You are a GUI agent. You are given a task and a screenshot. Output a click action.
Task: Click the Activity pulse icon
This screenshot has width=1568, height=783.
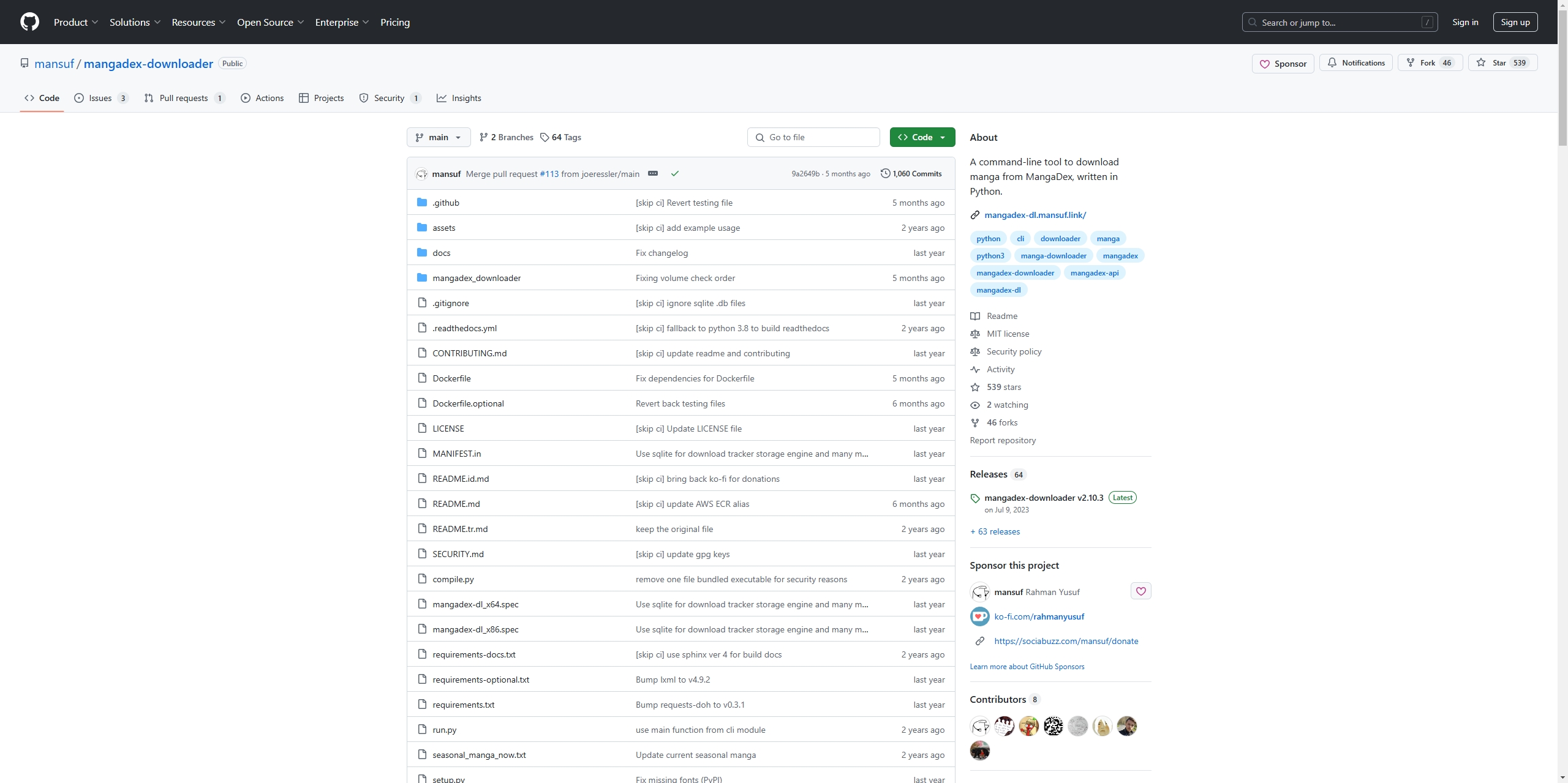[x=975, y=369]
